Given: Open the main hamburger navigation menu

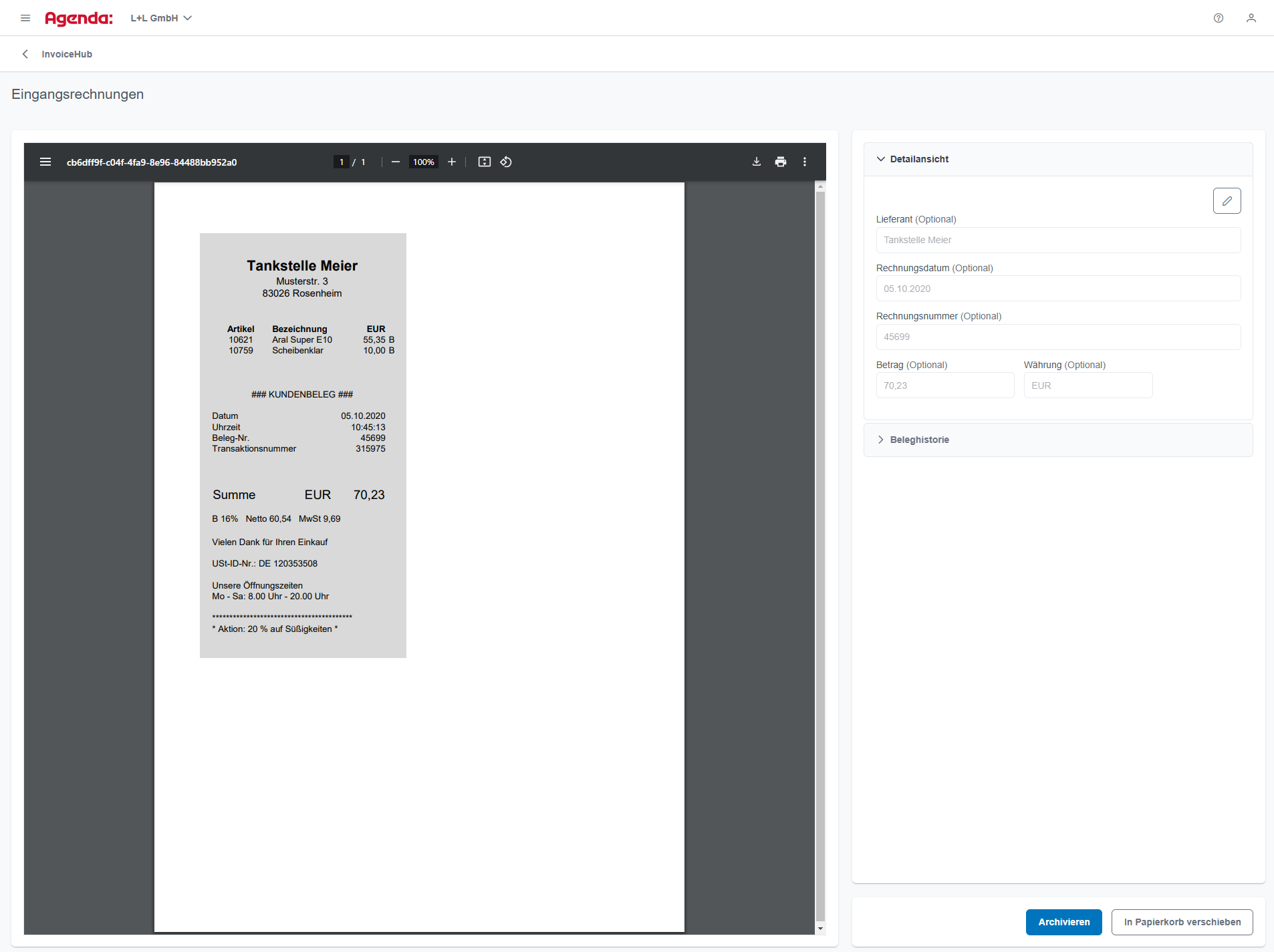Looking at the screenshot, I should click(25, 18).
